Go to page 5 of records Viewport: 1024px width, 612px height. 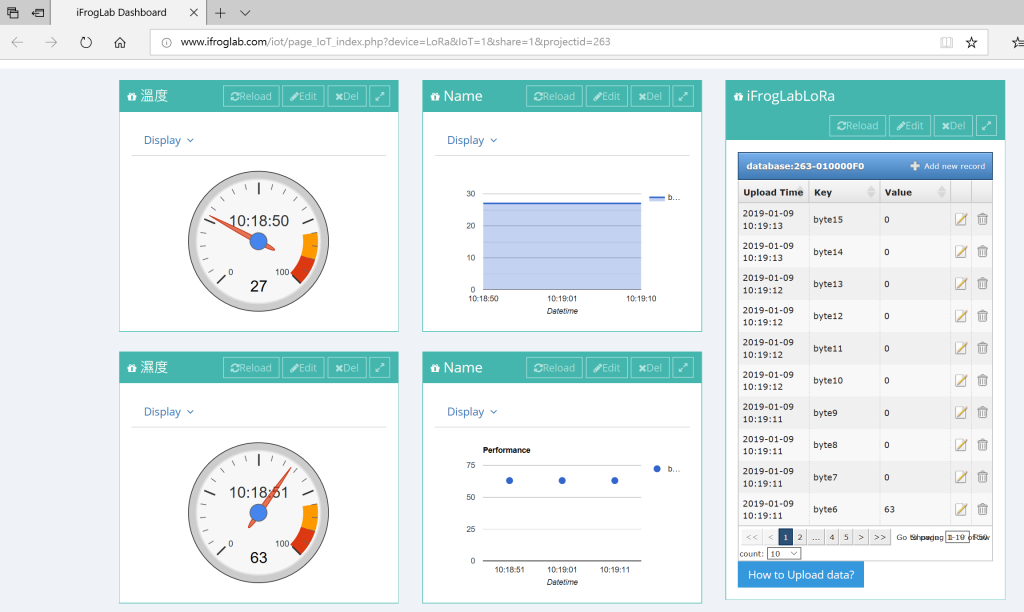pos(846,537)
